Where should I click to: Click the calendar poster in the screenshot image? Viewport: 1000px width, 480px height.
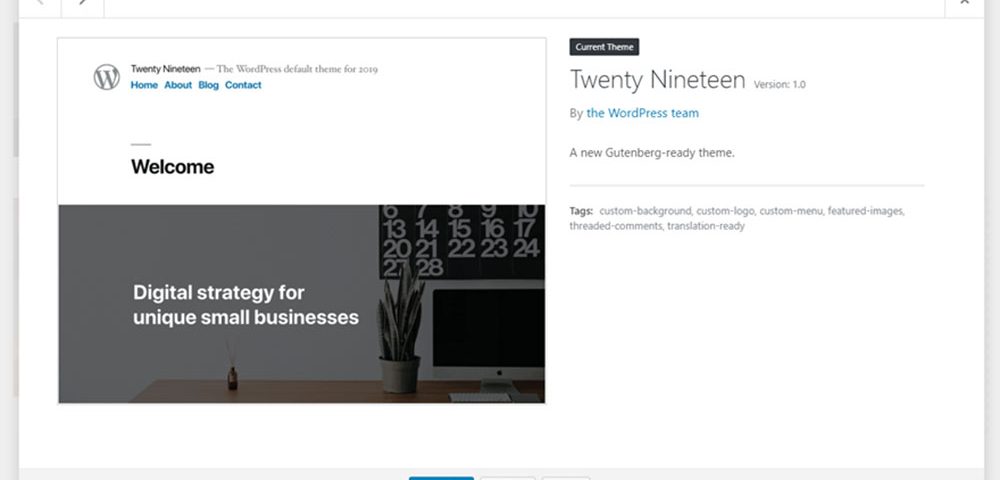(462, 242)
